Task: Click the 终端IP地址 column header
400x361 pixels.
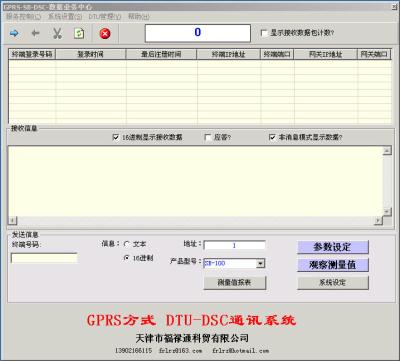Action: [x=229, y=54]
